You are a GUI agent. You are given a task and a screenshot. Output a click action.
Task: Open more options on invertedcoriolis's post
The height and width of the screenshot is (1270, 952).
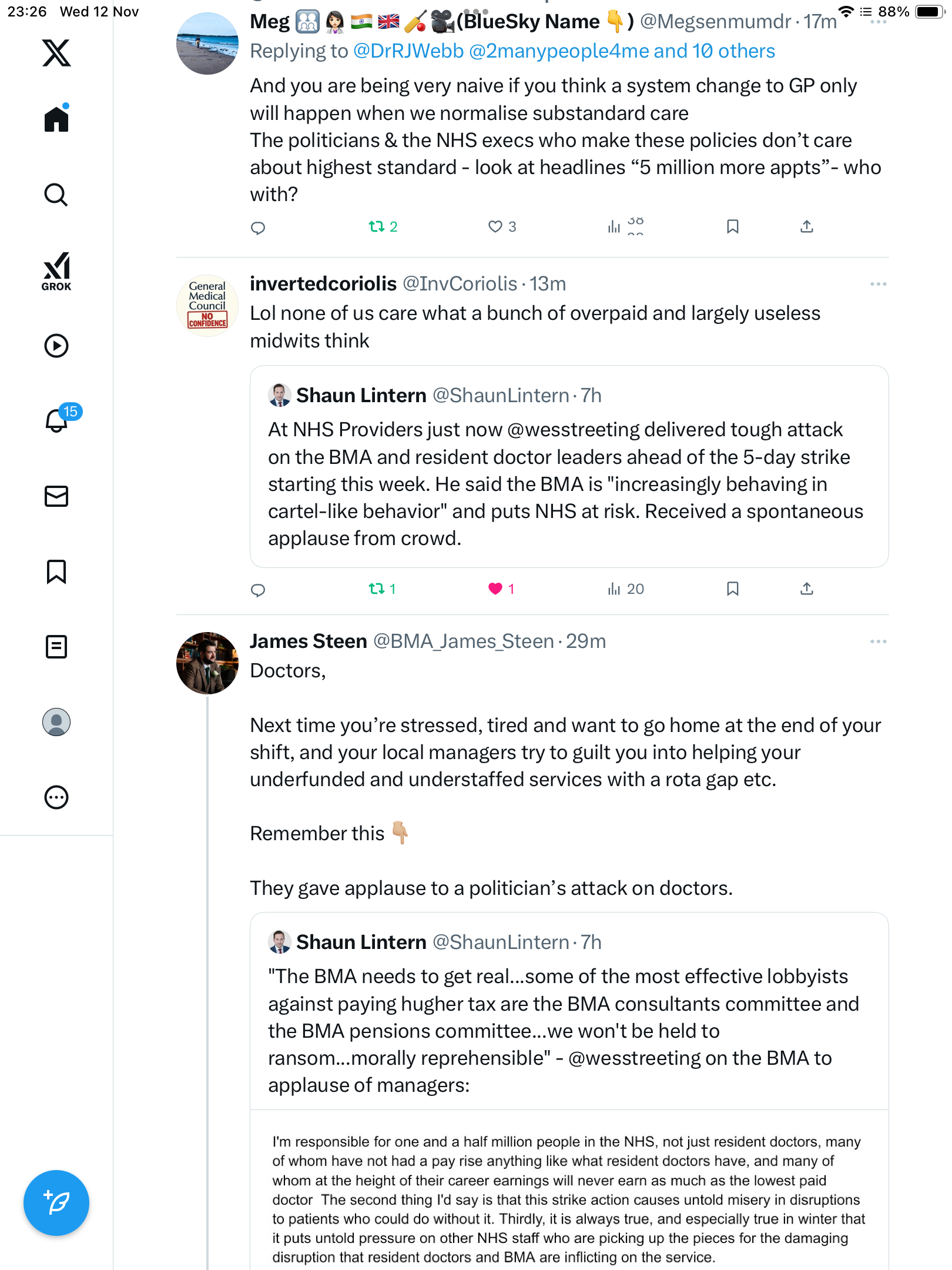pos(878,284)
